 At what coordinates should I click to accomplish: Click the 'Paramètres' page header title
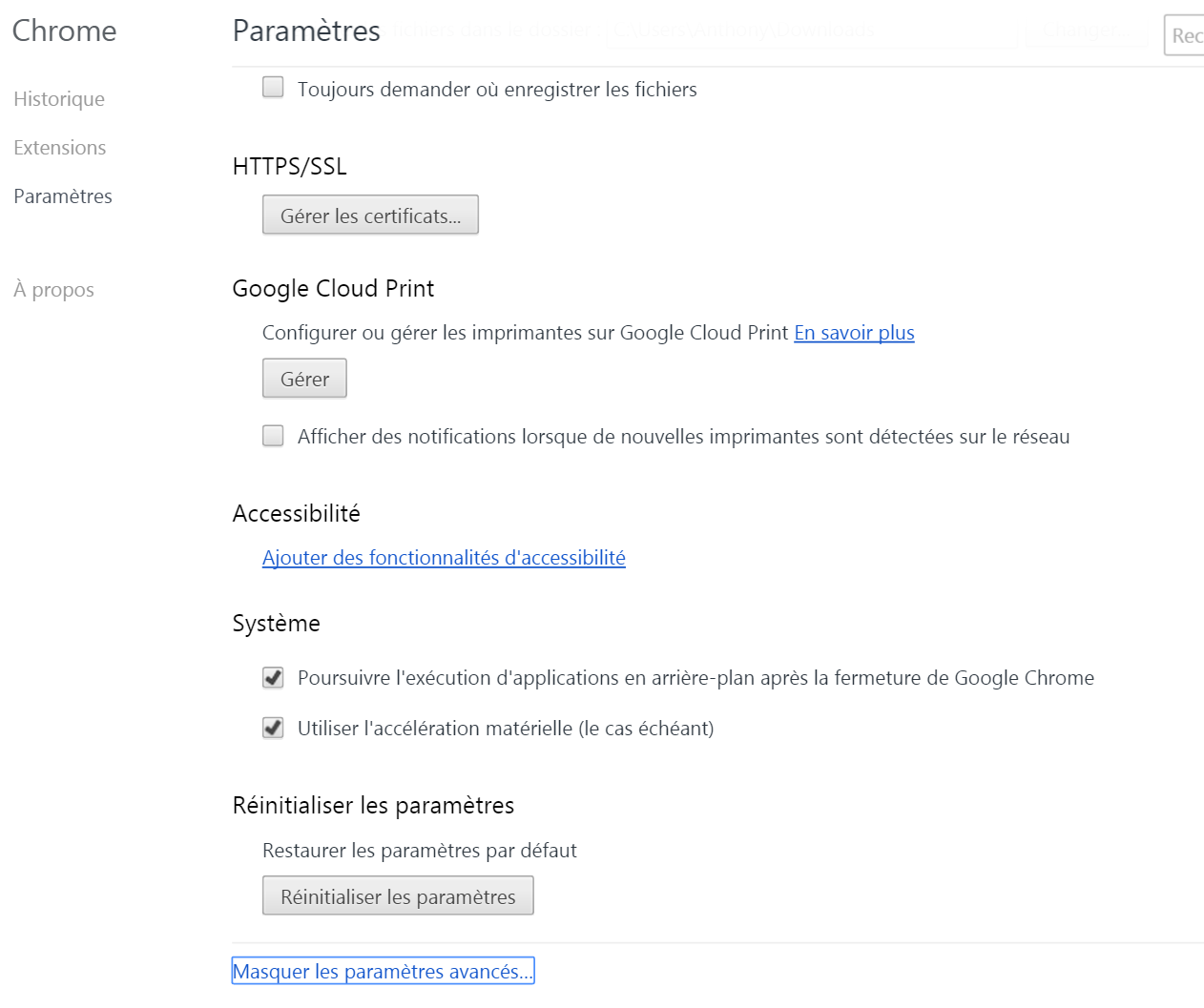click(x=306, y=31)
